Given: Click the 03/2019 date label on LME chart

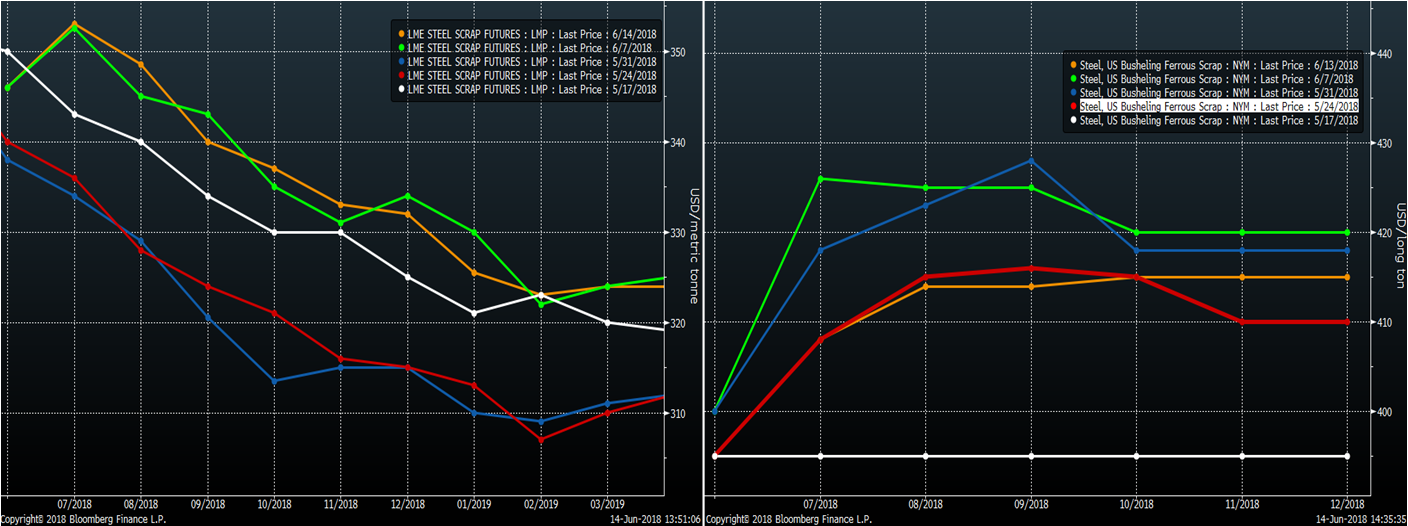Looking at the screenshot, I should pos(607,503).
